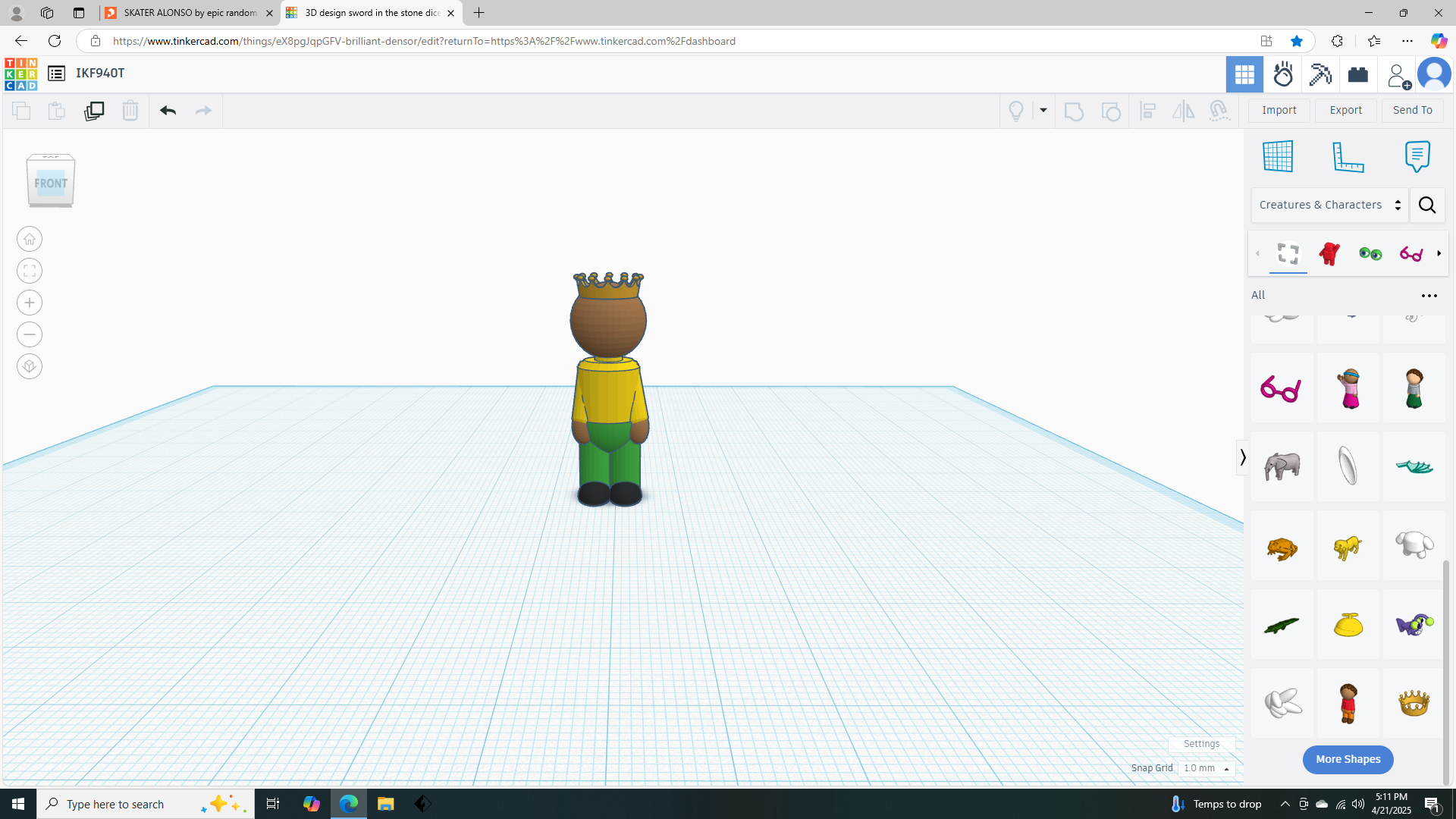This screenshot has height=819, width=1456.
Task: Pick the yellow propeller hat shape
Action: 1348,626
